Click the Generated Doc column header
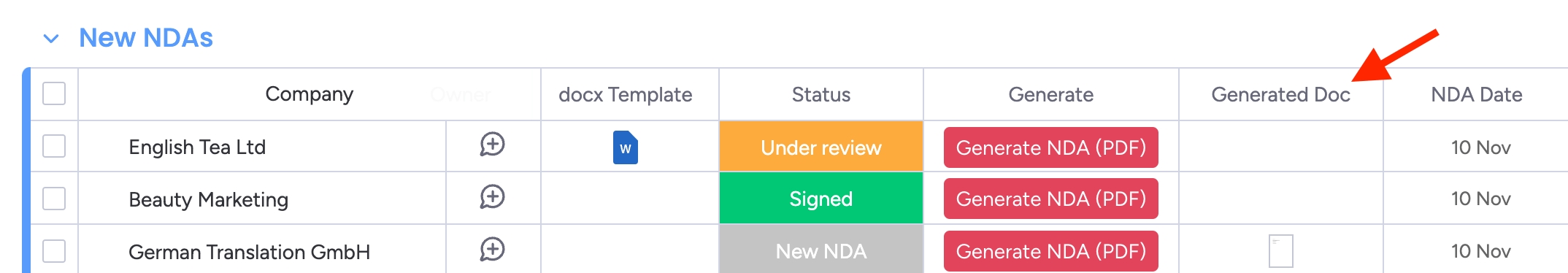The image size is (1568, 273). (x=1281, y=95)
